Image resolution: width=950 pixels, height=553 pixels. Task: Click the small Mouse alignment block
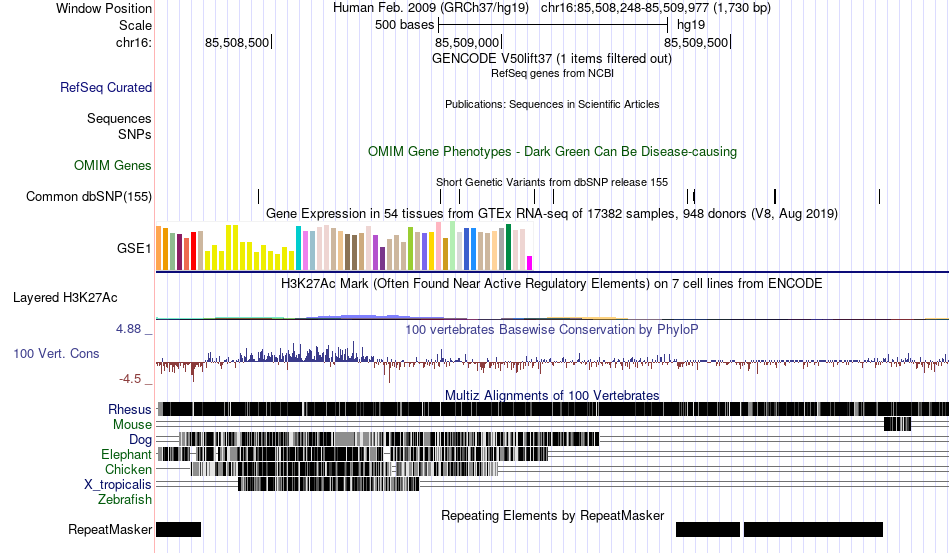point(897,424)
